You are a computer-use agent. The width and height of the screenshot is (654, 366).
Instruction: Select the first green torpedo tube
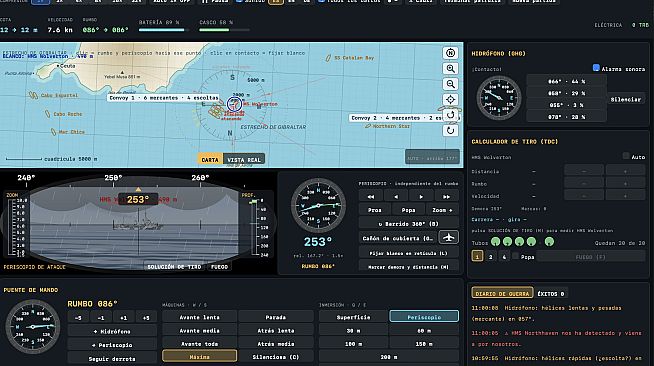[496, 241]
